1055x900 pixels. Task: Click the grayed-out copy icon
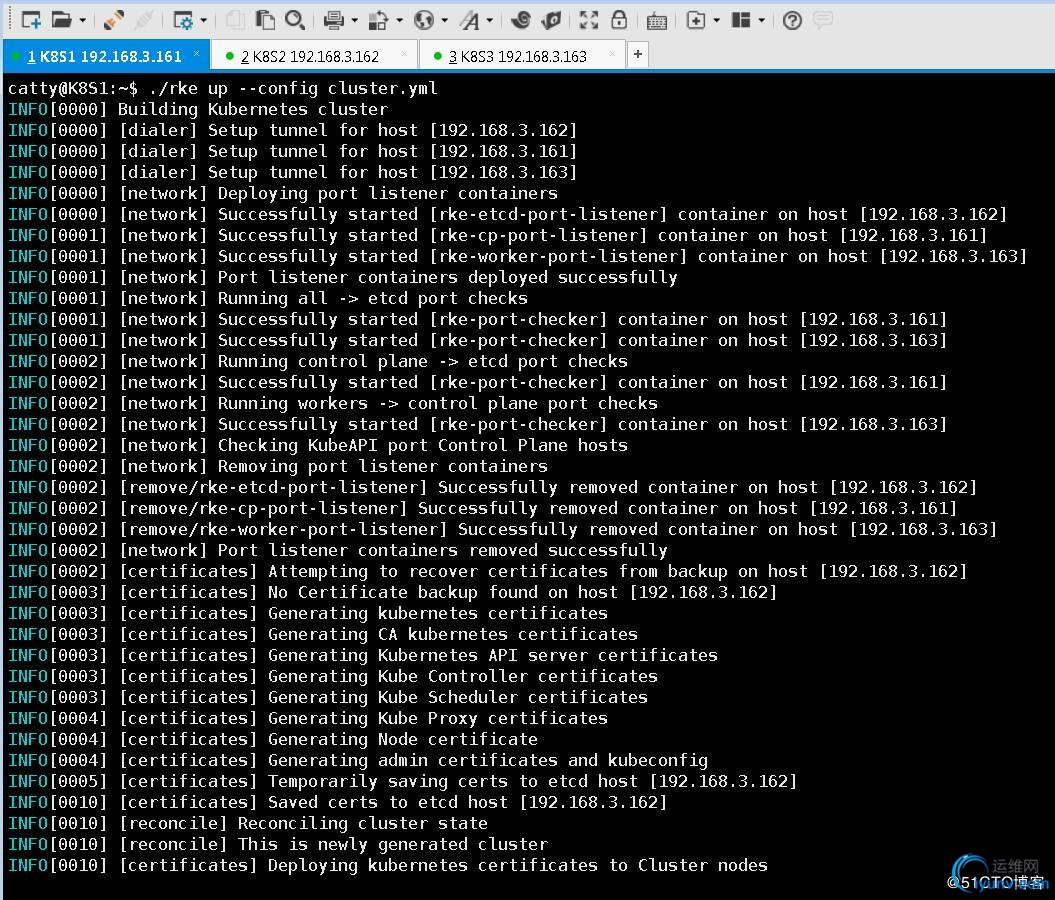235,20
